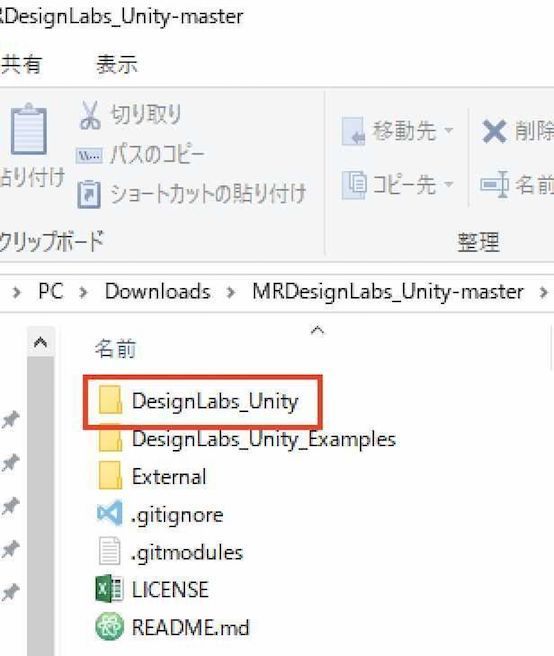
Task: Click ショートカットの貼り付け command
Action: pyautogui.click(x=208, y=194)
